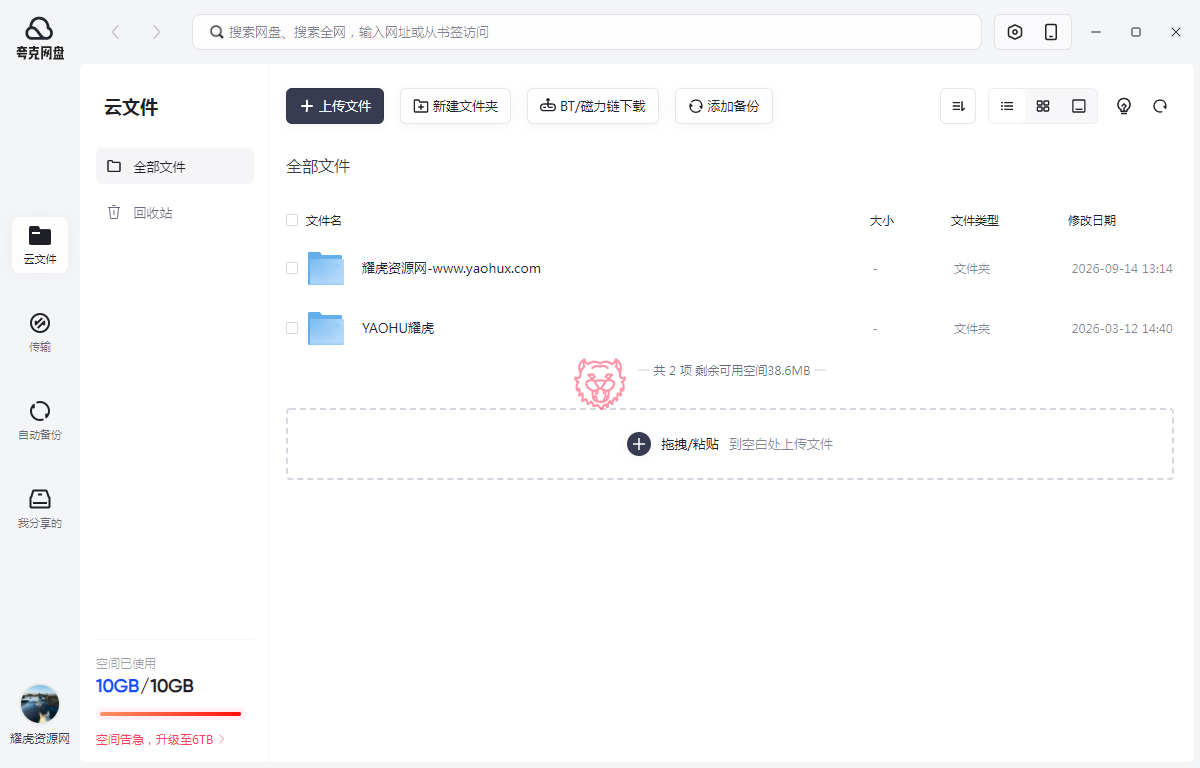Open the 传输 transfer sidebar icon
This screenshot has height=768, width=1200.
tap(40, 332)
